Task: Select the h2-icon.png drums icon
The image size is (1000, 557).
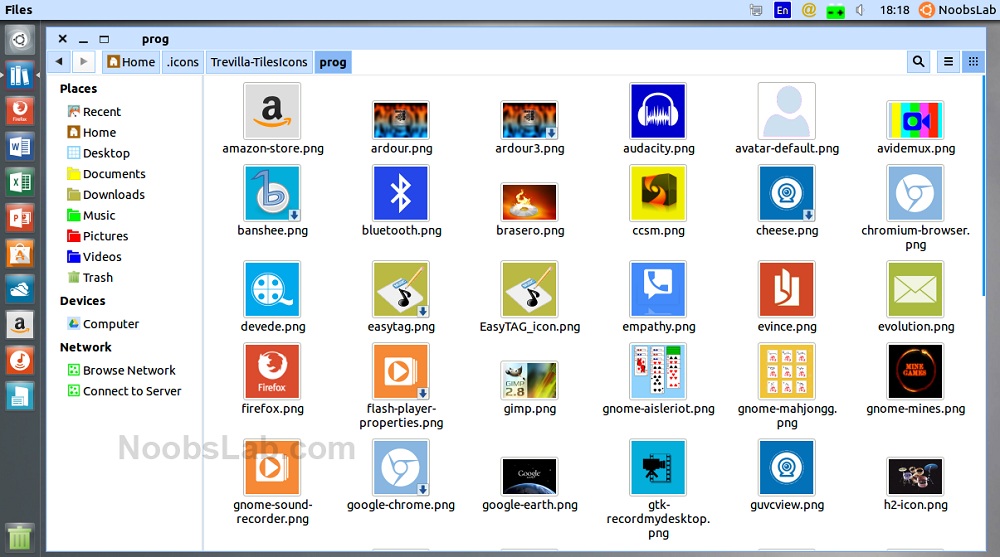Action: (915, 476)
